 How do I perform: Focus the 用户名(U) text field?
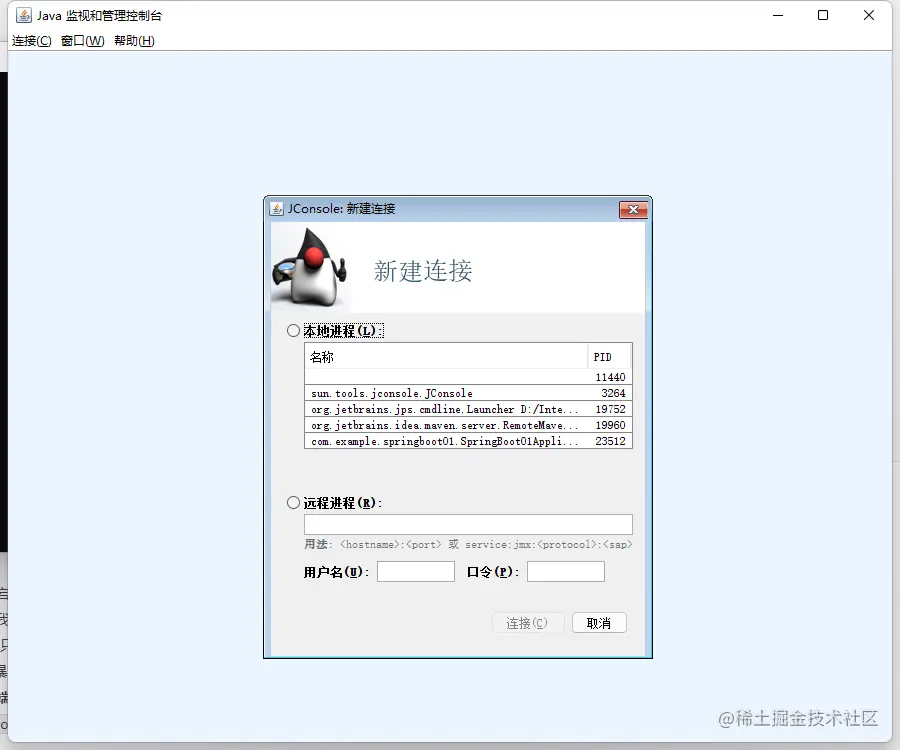pyautogui.click(x=416, y=572)
